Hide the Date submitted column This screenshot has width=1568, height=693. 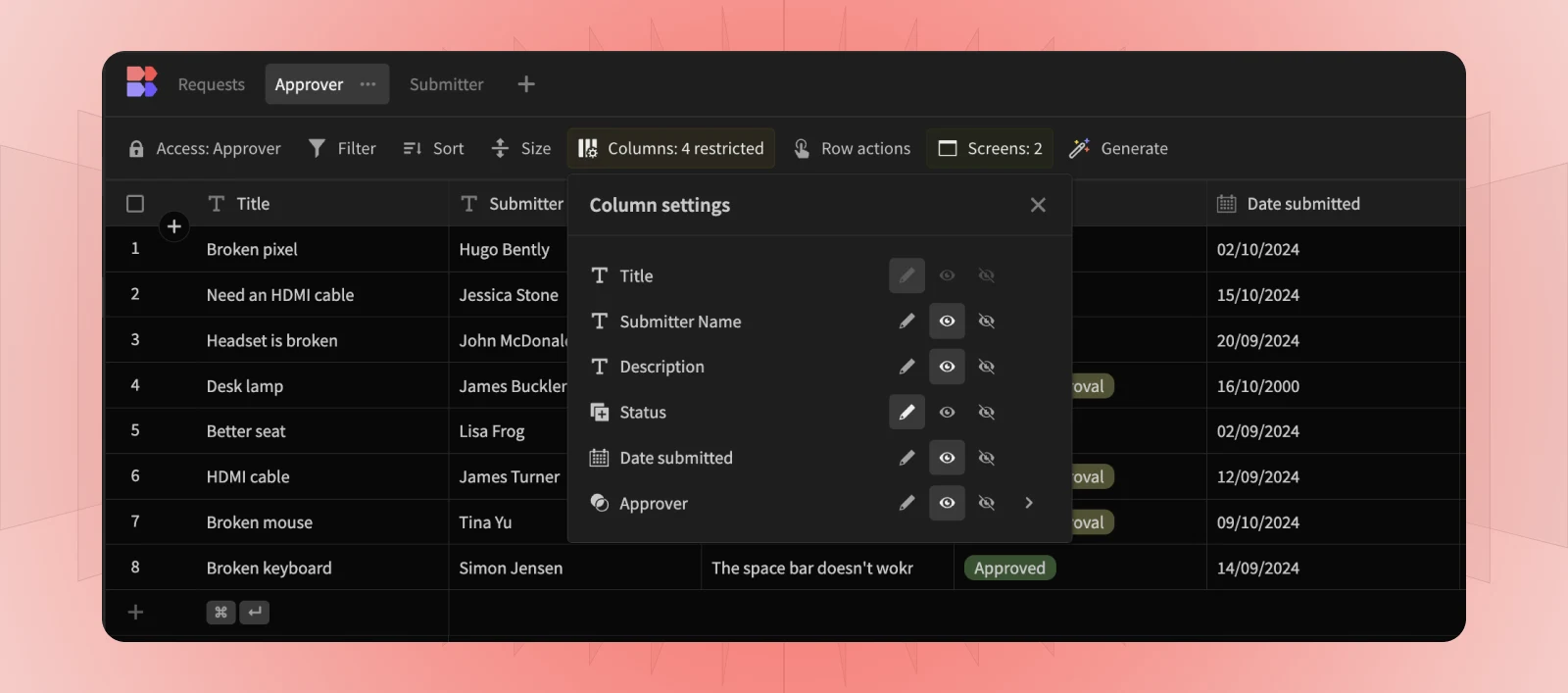[987, 458]
